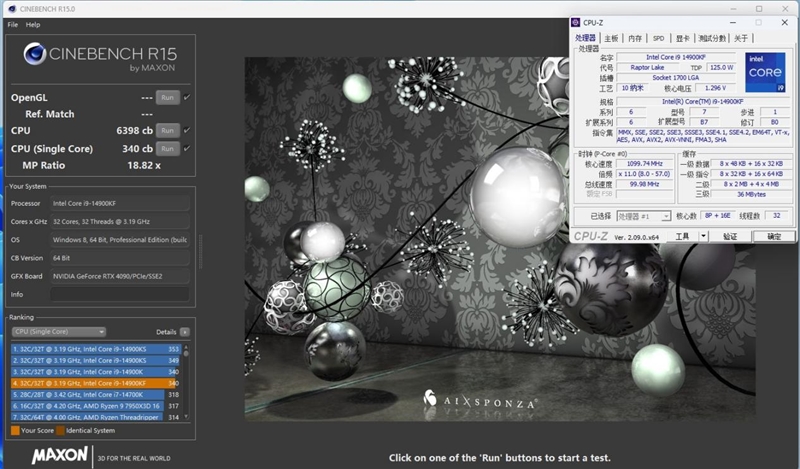This screenshot has height=469, width=800.
Task: Open the Help menu in Cinebench
Action: (x=33, y=24)
